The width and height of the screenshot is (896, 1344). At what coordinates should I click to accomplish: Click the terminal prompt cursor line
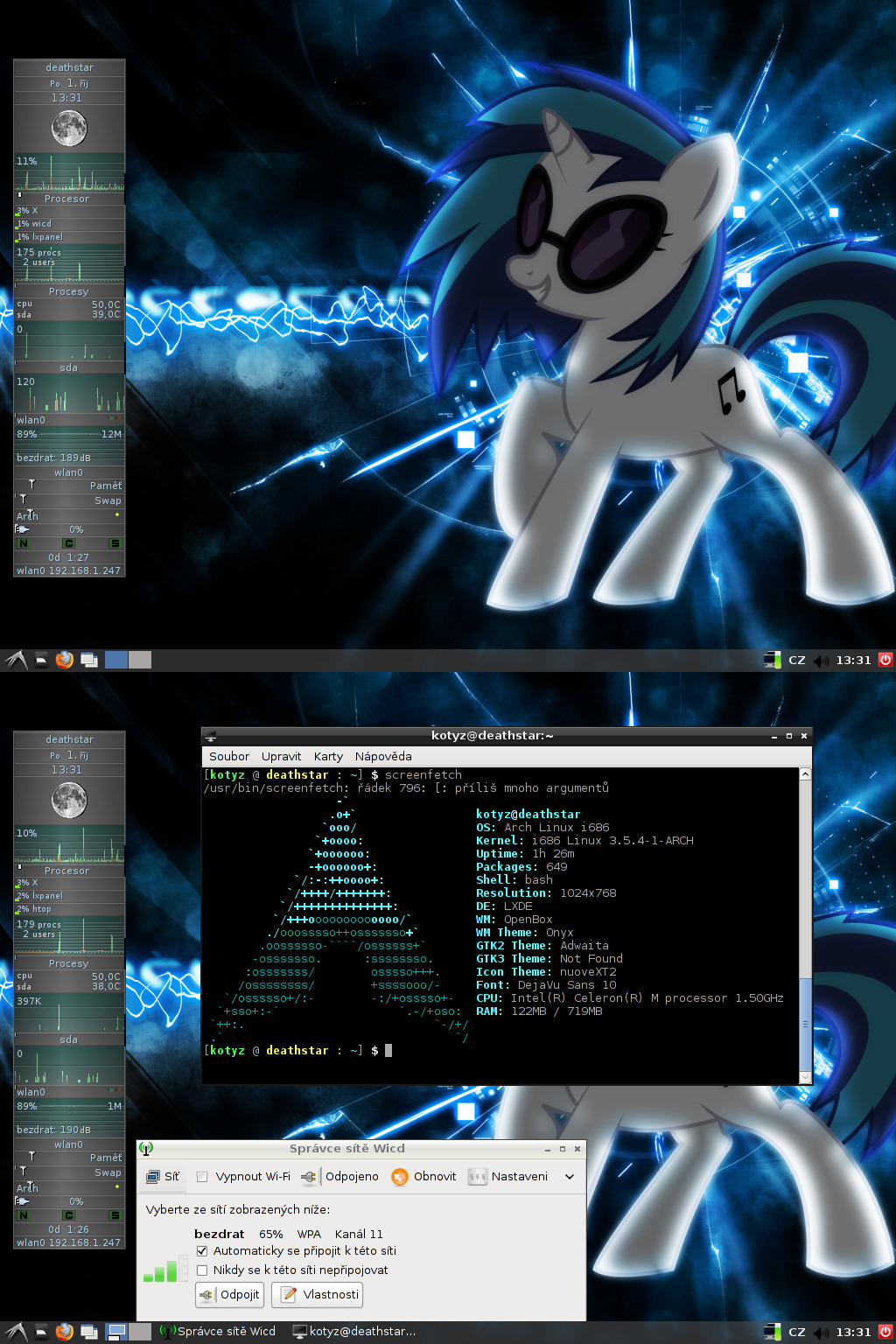click(298, 1050)
